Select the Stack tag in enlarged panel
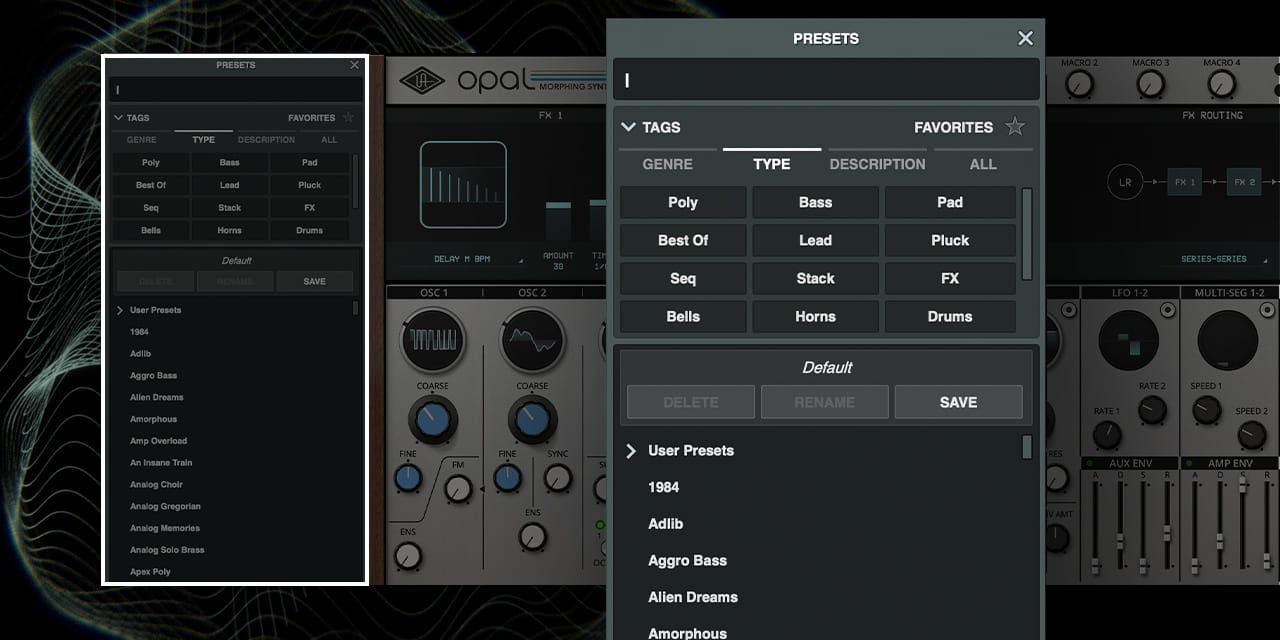The image size is (1280, 640). [x=816, y=278]
